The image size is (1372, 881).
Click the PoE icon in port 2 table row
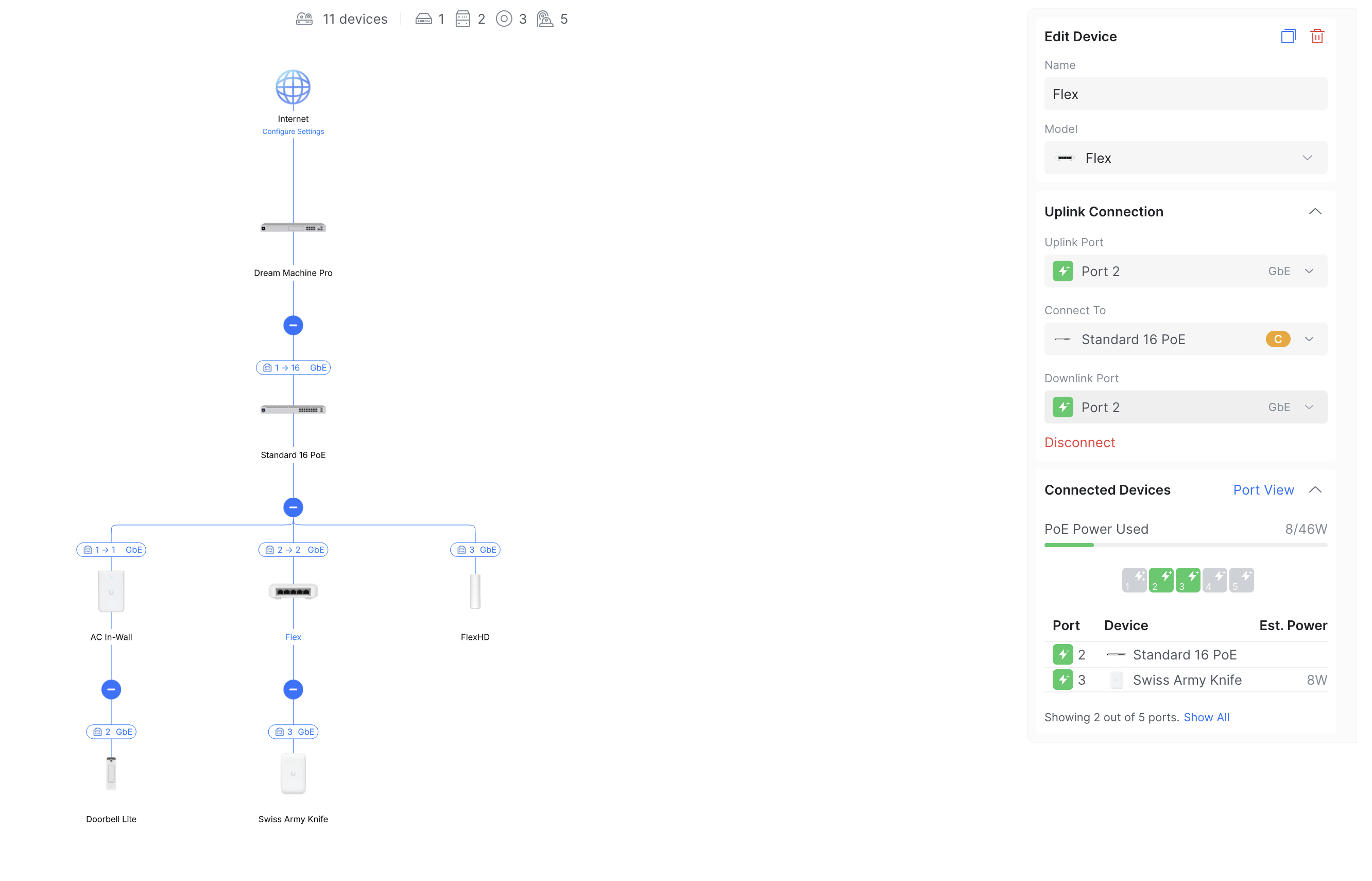tap(1062, 654)
